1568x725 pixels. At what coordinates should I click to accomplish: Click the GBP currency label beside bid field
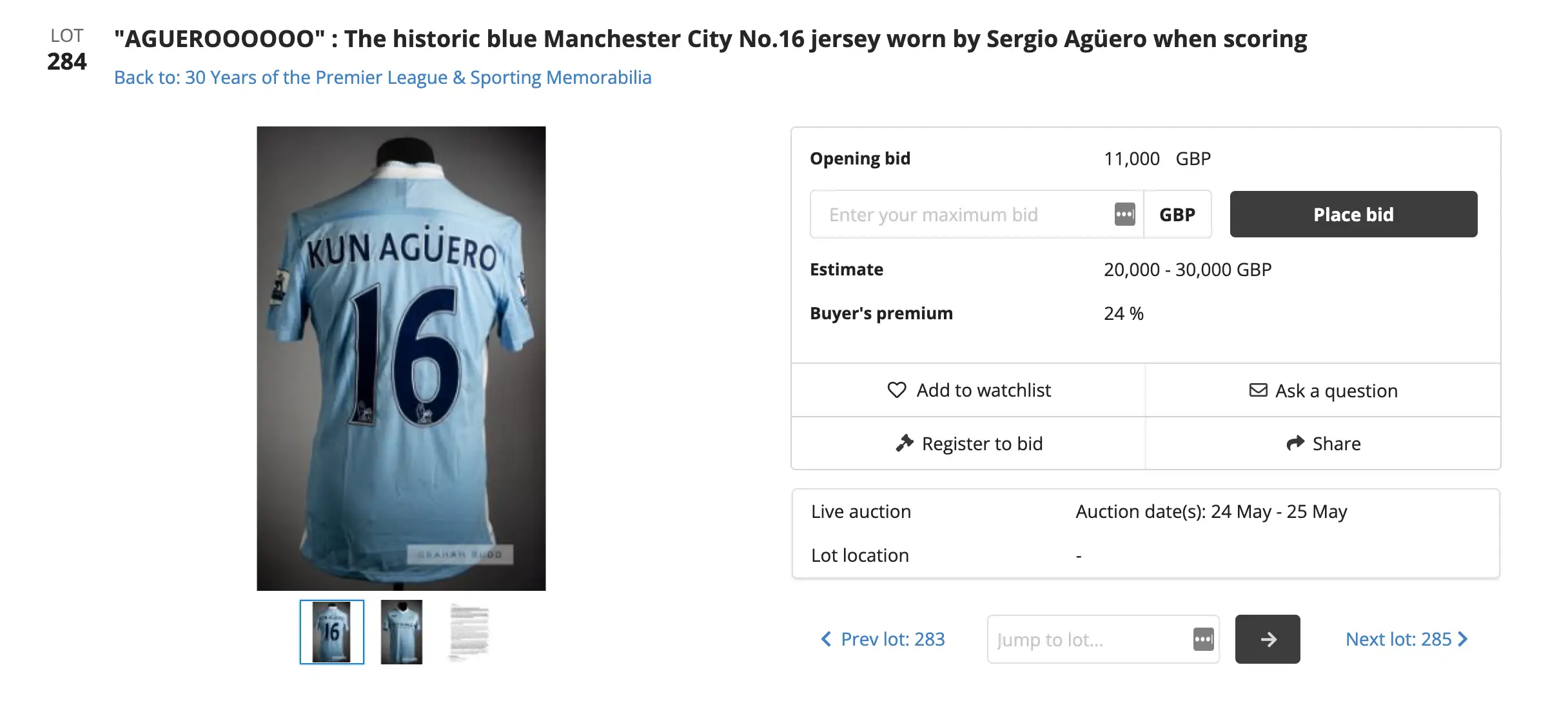(1177, 214)
